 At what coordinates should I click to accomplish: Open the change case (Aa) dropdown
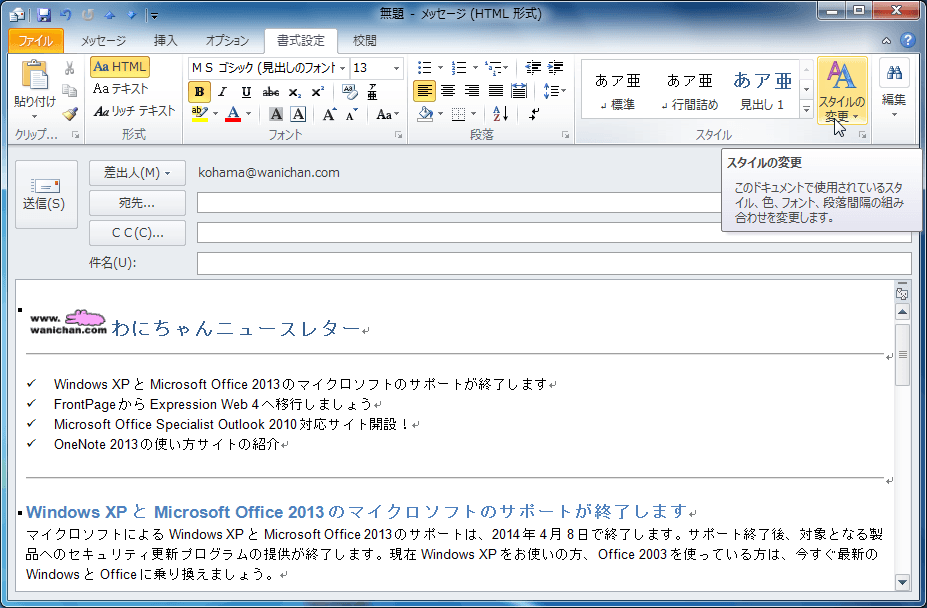387,114
